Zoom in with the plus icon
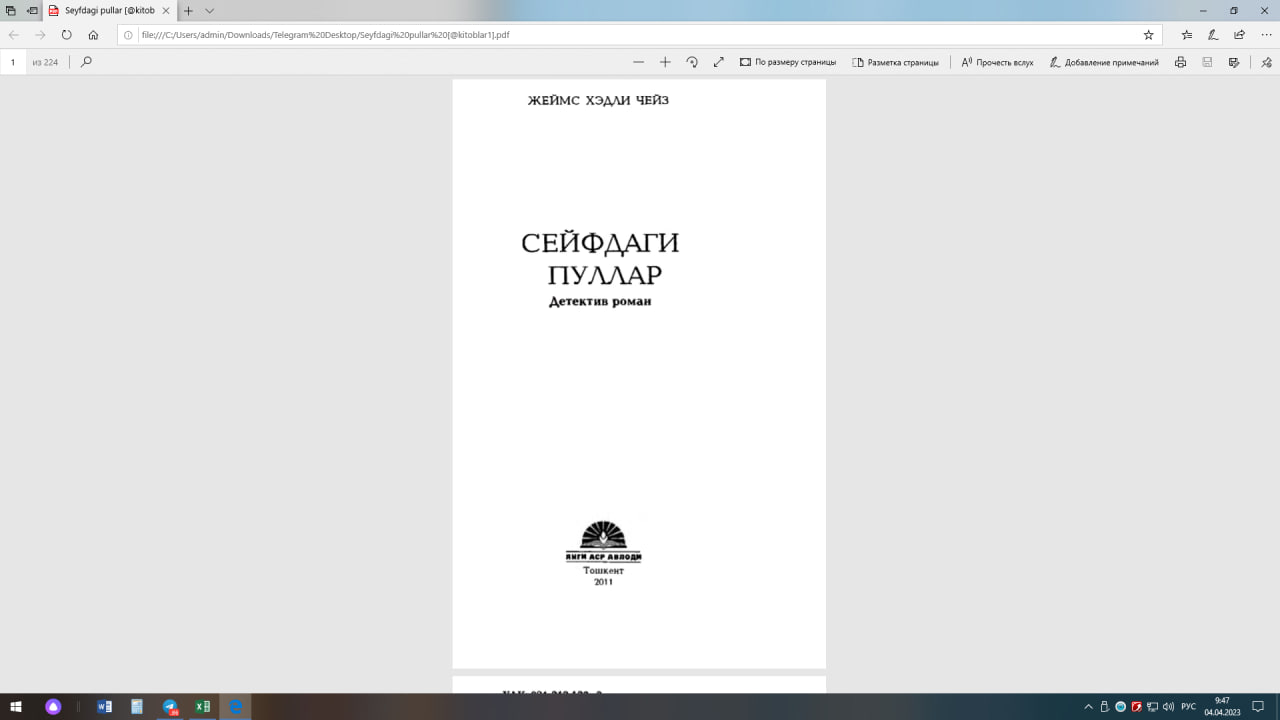Viewport: 1280px width, 720px height. coord(665,62)
